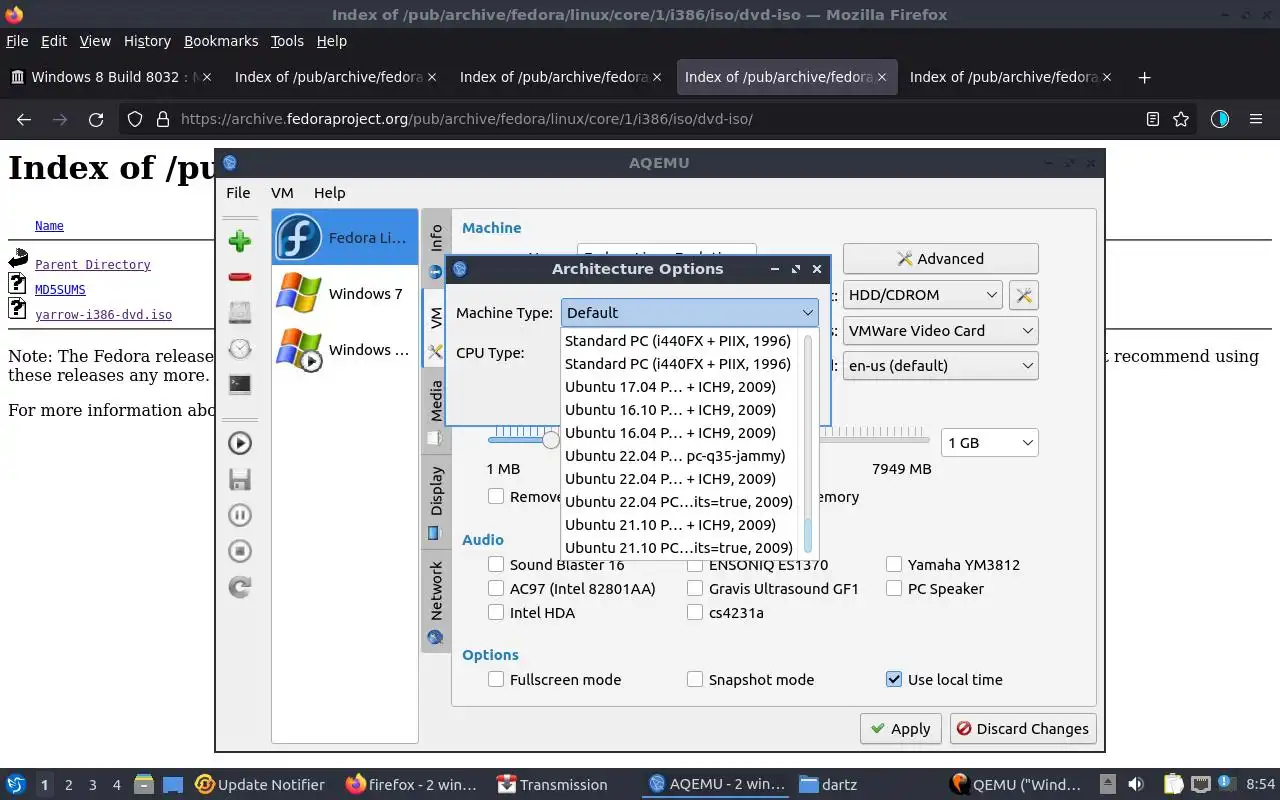The image size is (1280, 800).
Task: Click the wrench icon button beside HDD/CDROM
Action: pos(1024,294)
